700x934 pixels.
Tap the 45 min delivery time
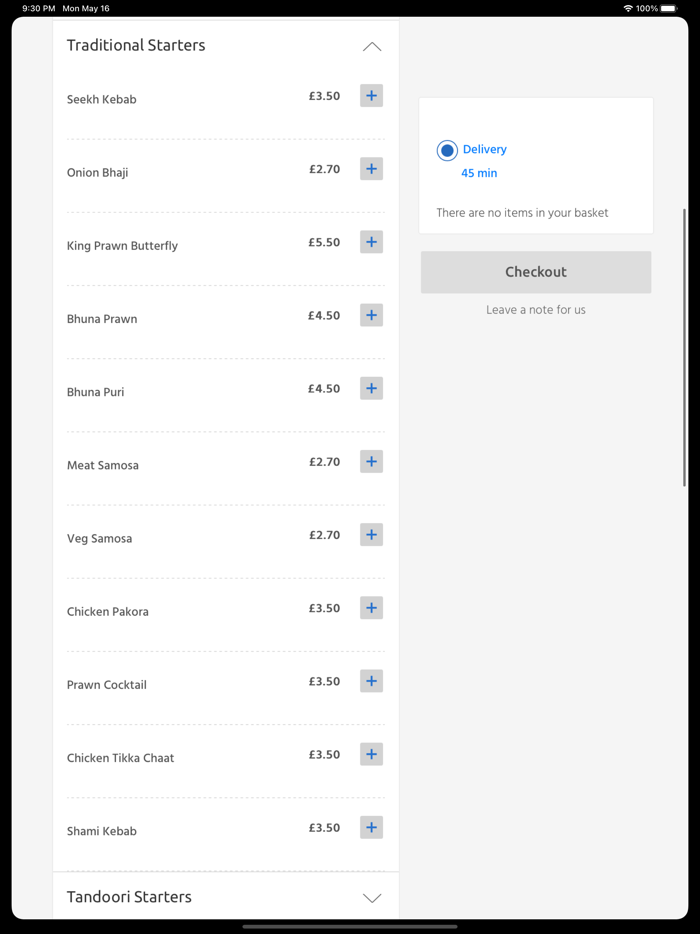point(479,173)
